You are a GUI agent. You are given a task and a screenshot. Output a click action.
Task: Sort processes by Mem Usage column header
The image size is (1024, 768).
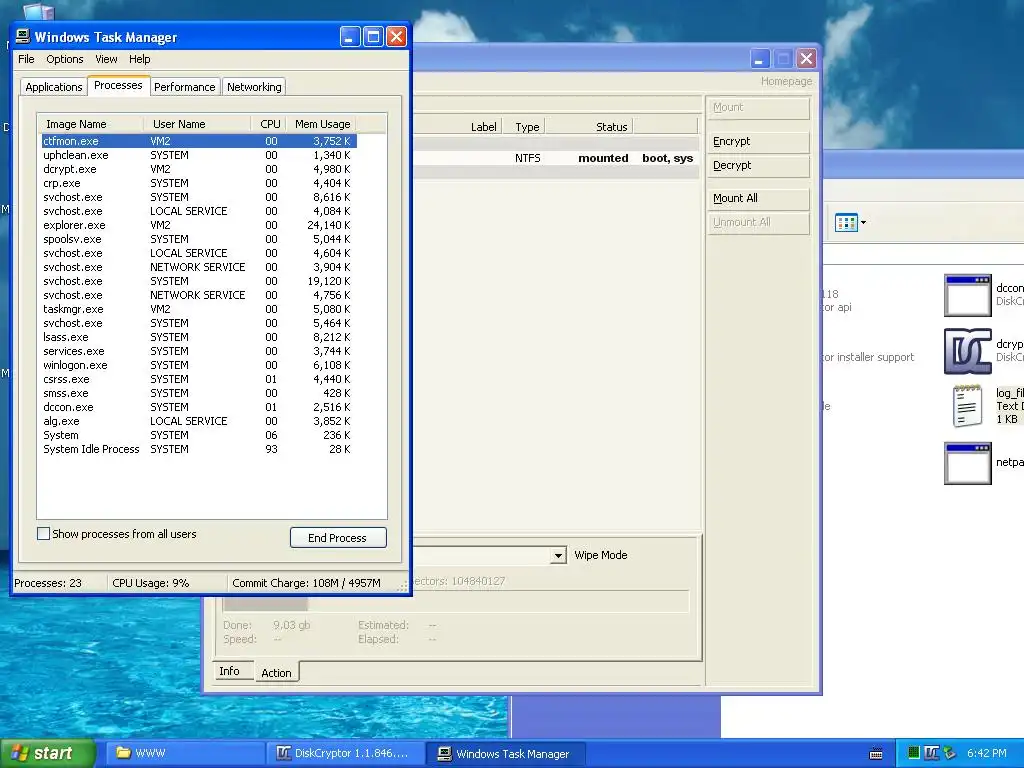click(321, 124)
